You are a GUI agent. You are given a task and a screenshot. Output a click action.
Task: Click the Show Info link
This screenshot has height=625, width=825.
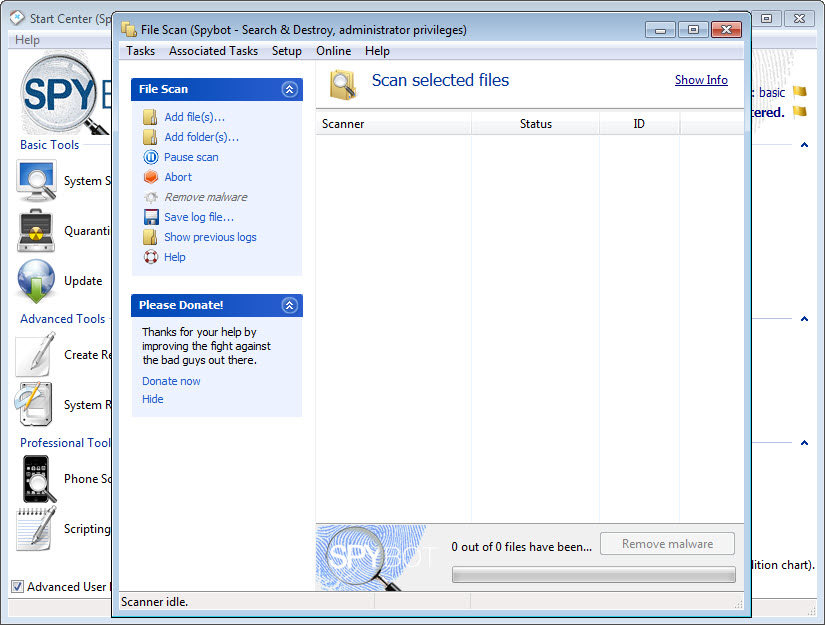coord(701,80)
